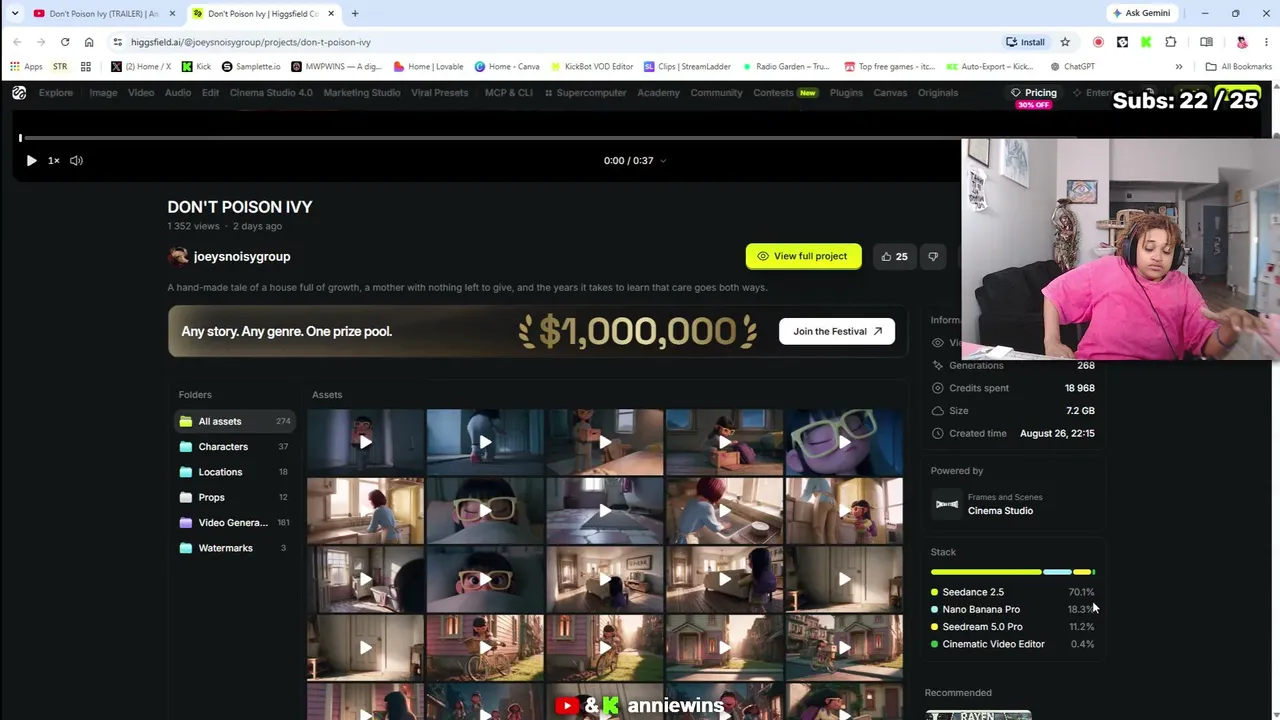Go to the browser home page
Viewport: 1280px width, 720px height.
click(x=89, y=42)
